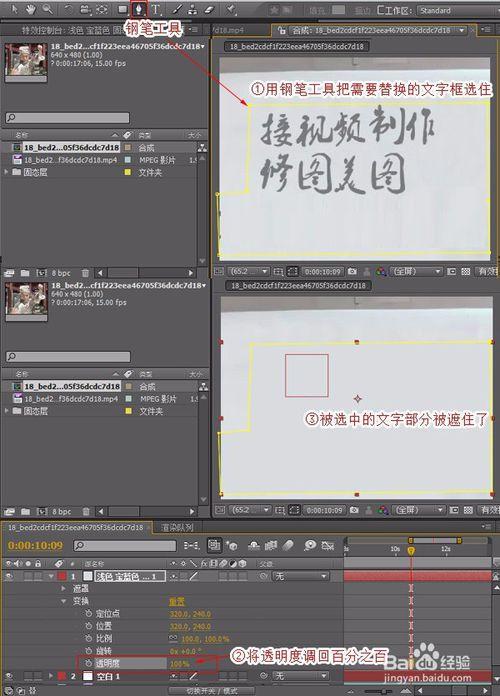
Task: Toggle the viewer lock icon beside 合成
Action: point(281,30)
